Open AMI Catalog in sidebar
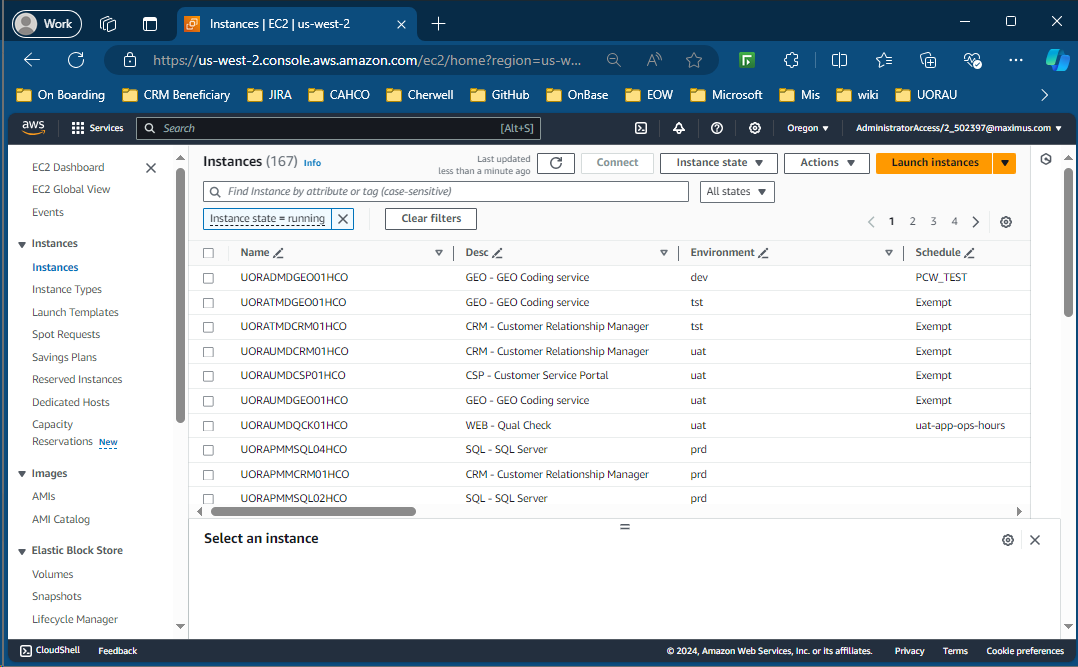This screenshot has height=667, width=1078. pyautogui.click(x=60, y=519)
